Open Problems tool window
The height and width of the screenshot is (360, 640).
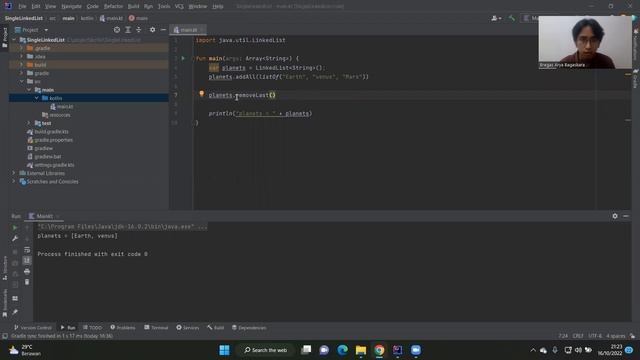click(x=122, y=327)
